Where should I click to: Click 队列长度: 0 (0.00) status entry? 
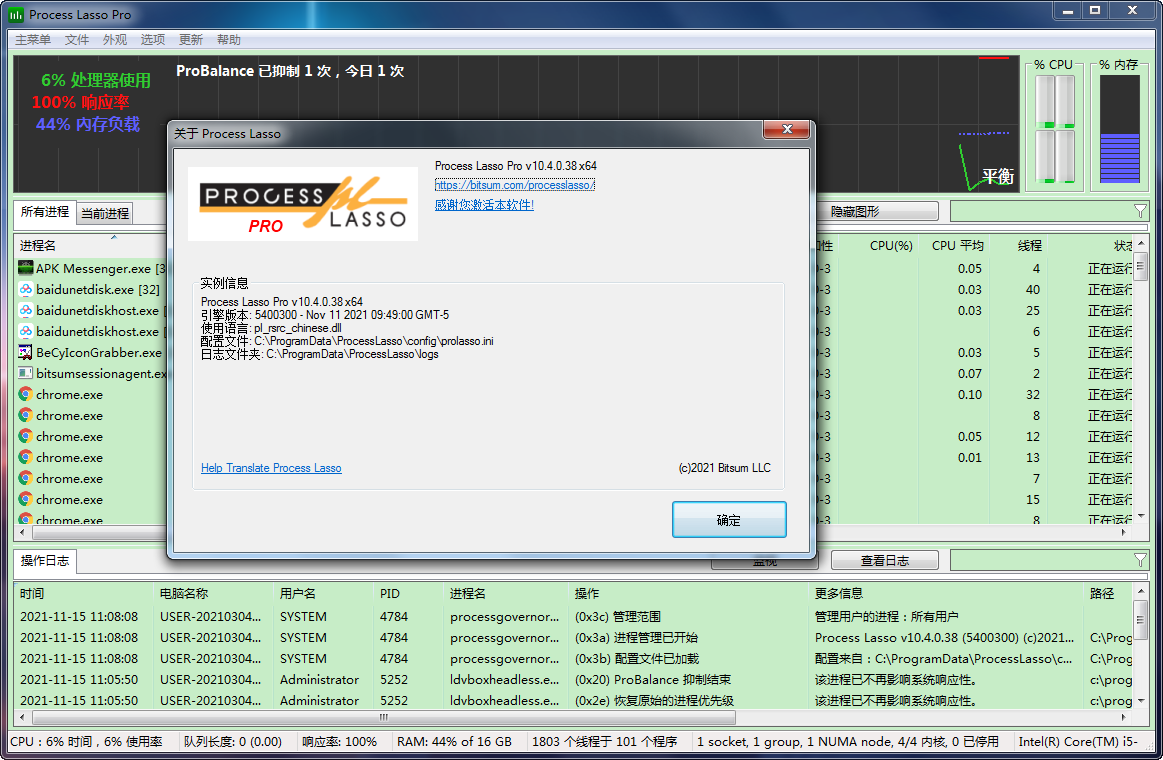[x=232, y=741]
